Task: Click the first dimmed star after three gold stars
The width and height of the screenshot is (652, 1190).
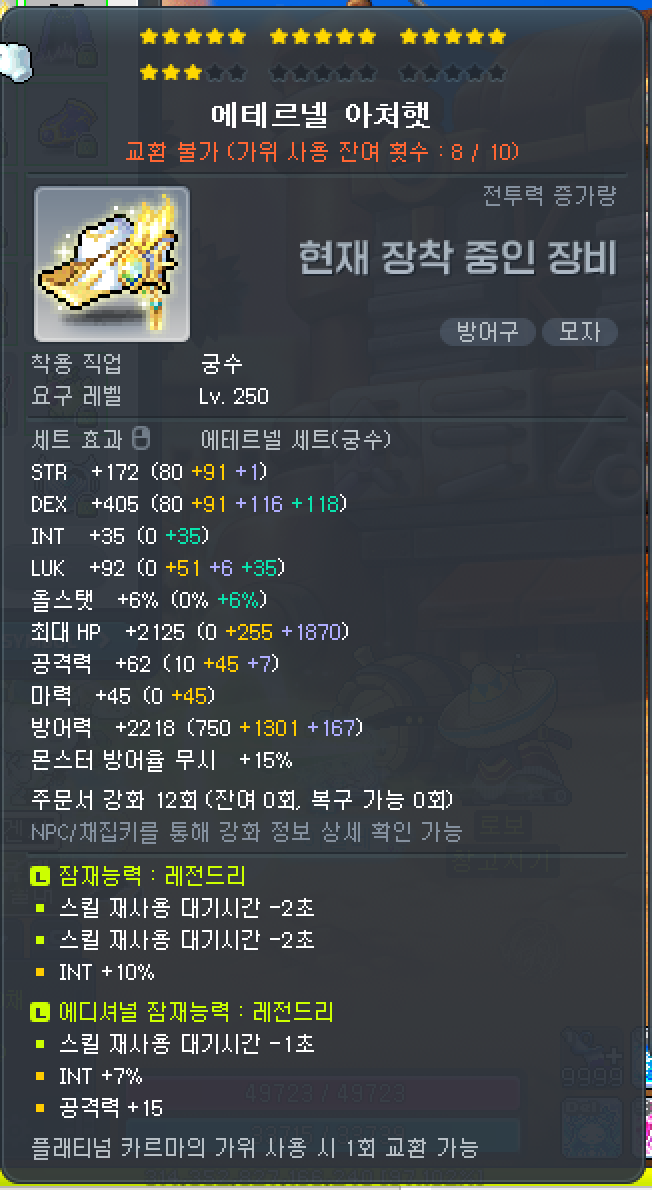Action: pos(216,73)
